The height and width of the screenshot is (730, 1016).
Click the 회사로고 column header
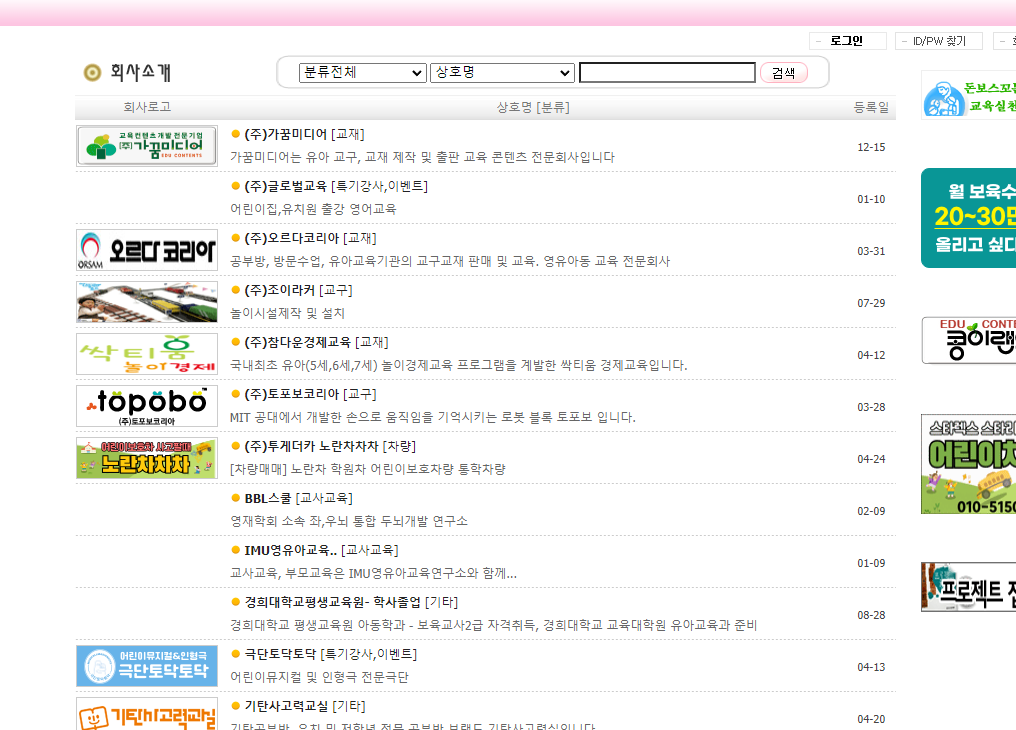coord(147,107)
